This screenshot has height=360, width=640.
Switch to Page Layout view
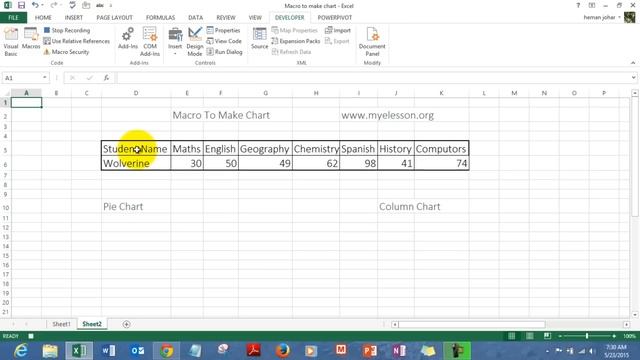click(x=530, y=336)
